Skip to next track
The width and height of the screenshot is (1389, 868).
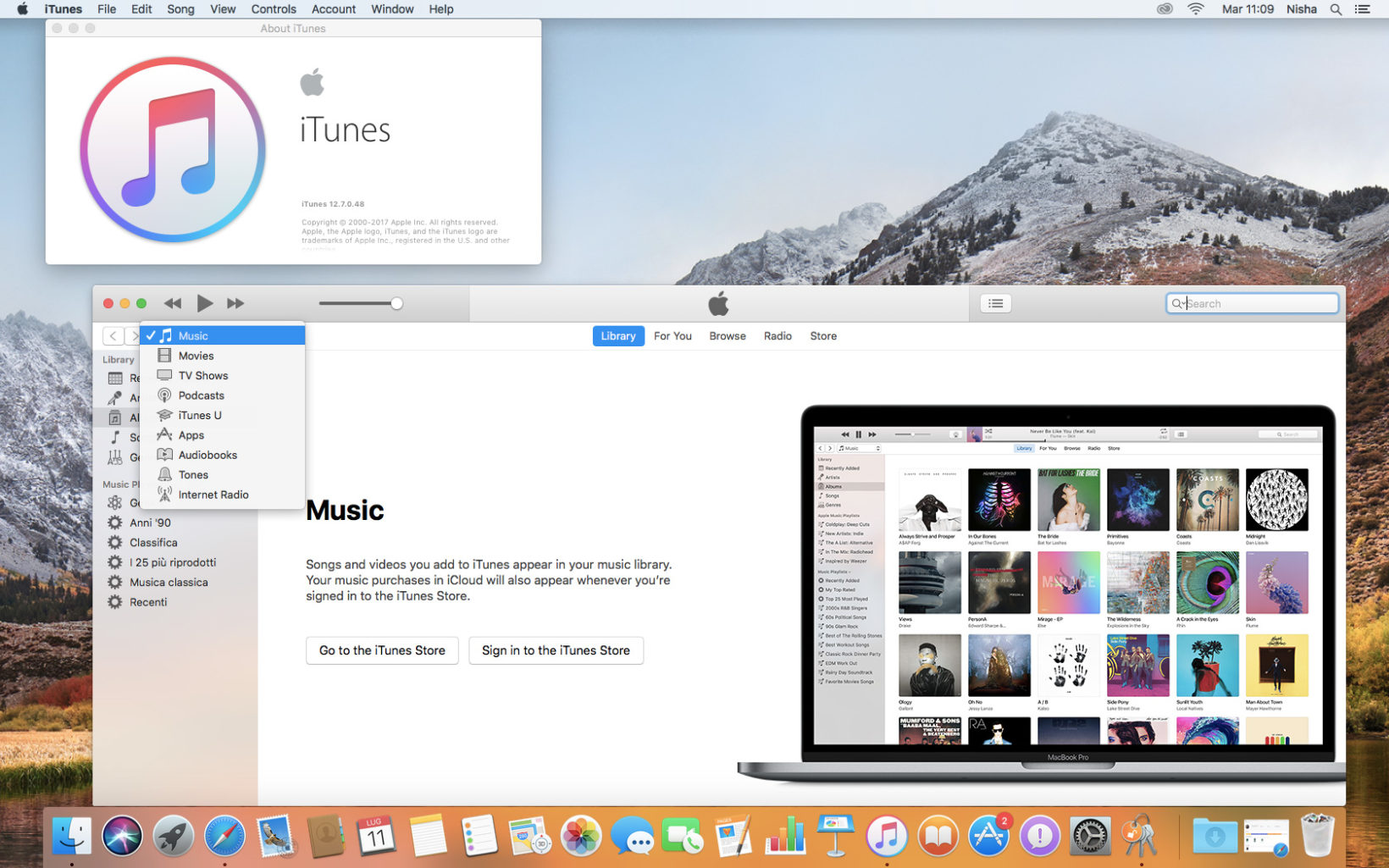[x=235, y=303]
